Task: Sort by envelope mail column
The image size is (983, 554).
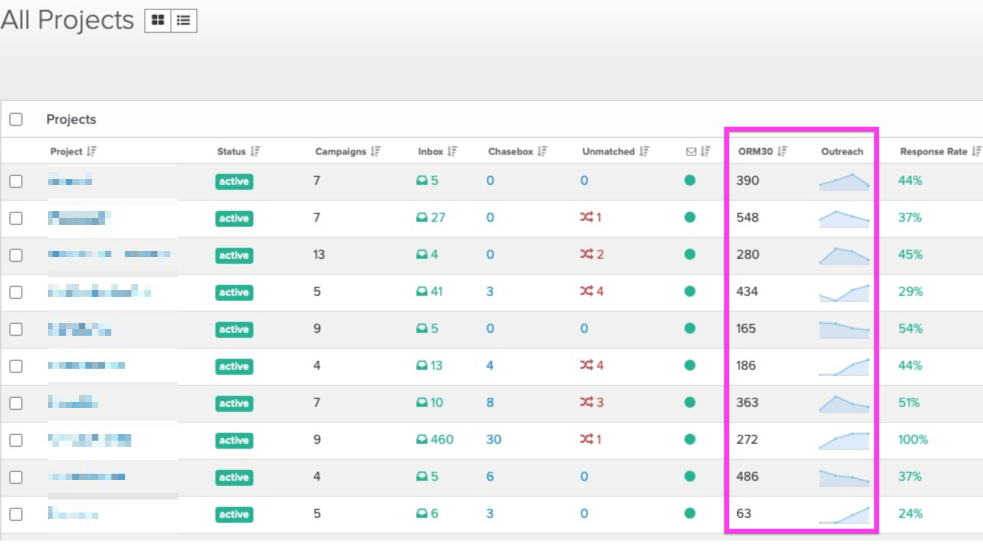Action: [705, 152]
